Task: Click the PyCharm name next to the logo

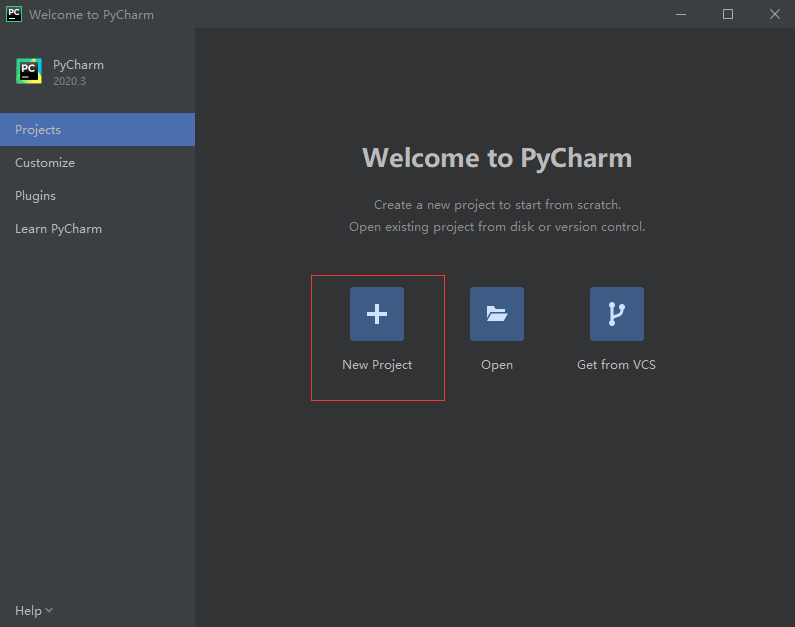Action: [78, 65]
